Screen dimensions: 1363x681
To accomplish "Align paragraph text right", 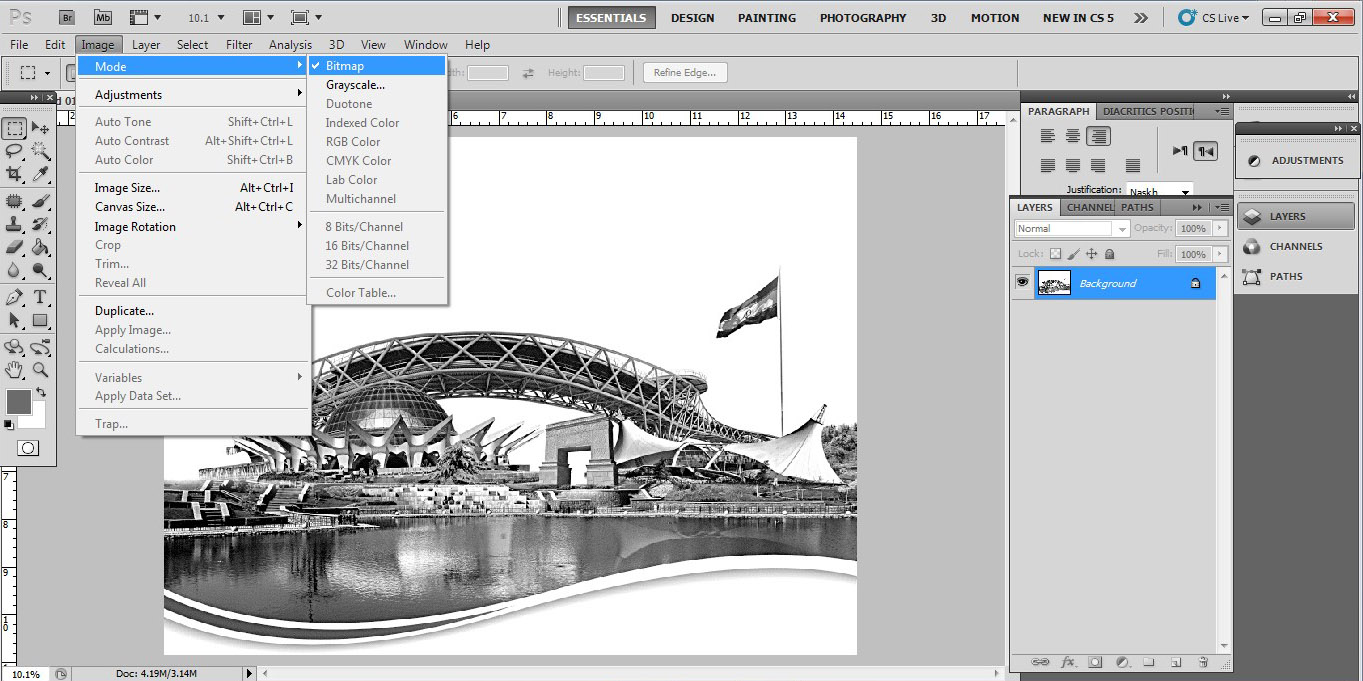I will [x=1099, y=137].
